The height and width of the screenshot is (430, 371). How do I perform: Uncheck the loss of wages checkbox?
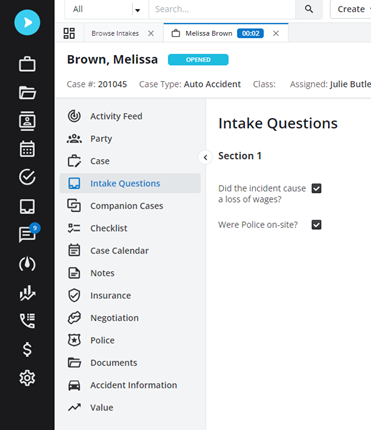point(316,188)
